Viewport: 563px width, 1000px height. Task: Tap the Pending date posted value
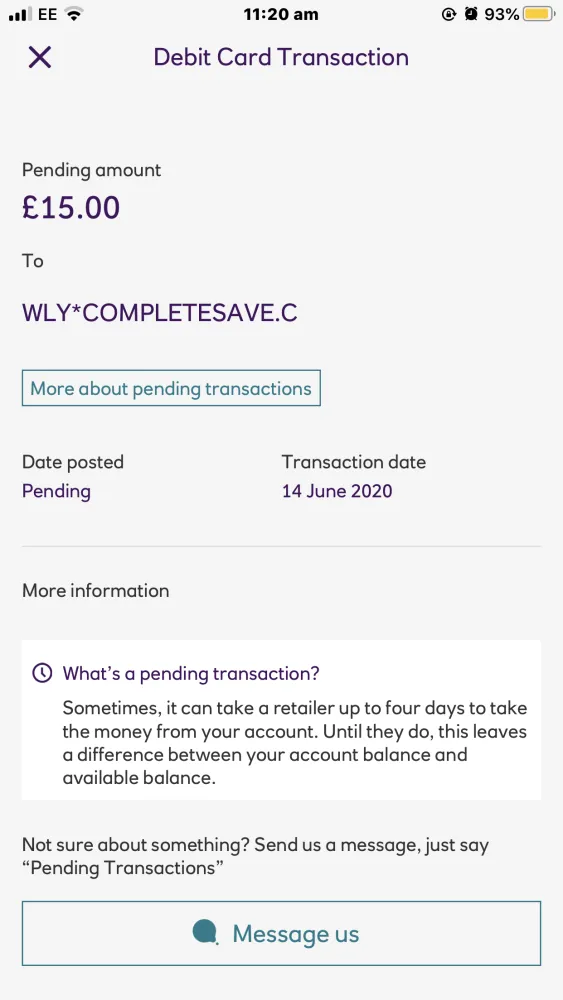click(56, 491)
